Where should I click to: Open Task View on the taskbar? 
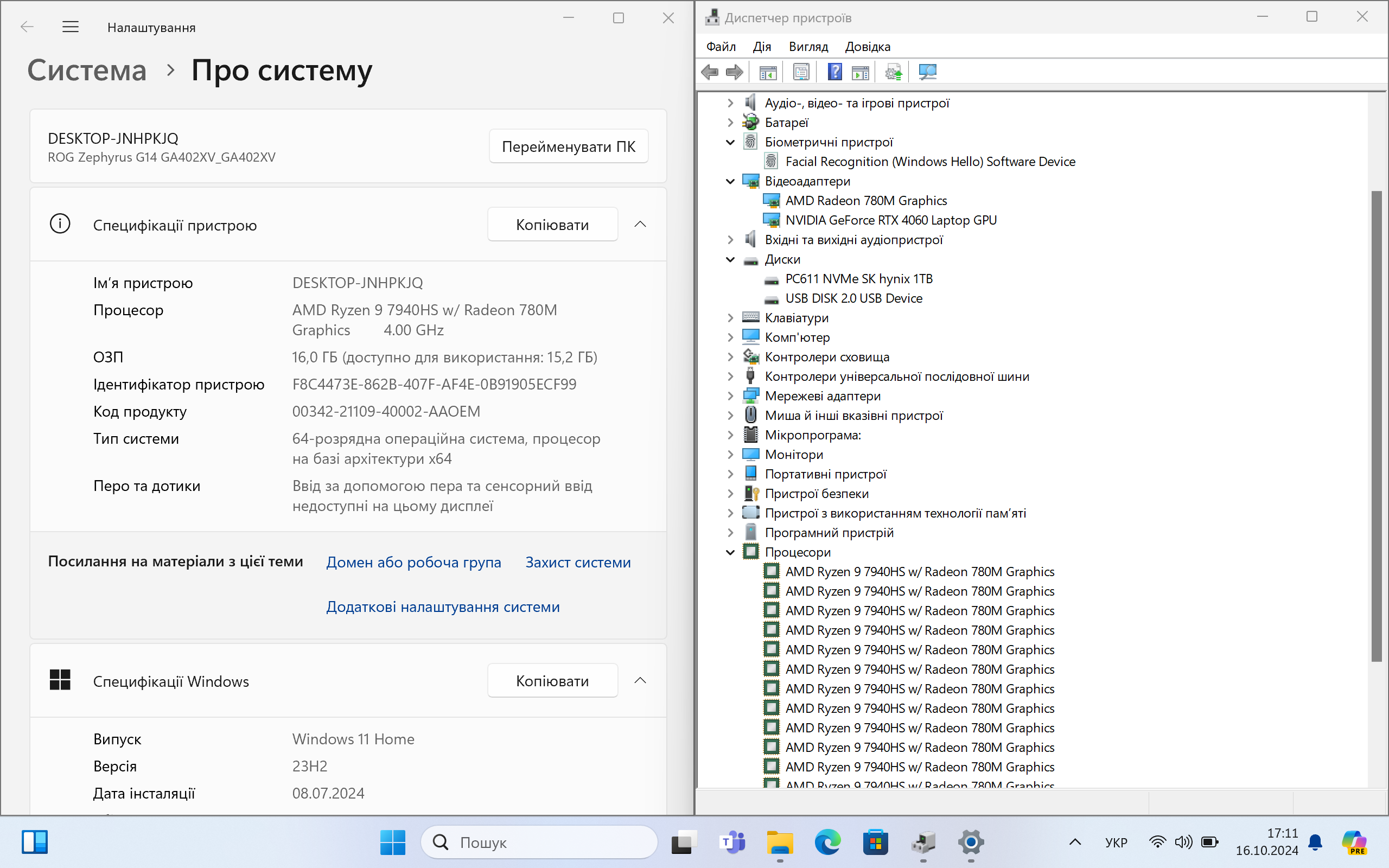[x=684, y=842]
